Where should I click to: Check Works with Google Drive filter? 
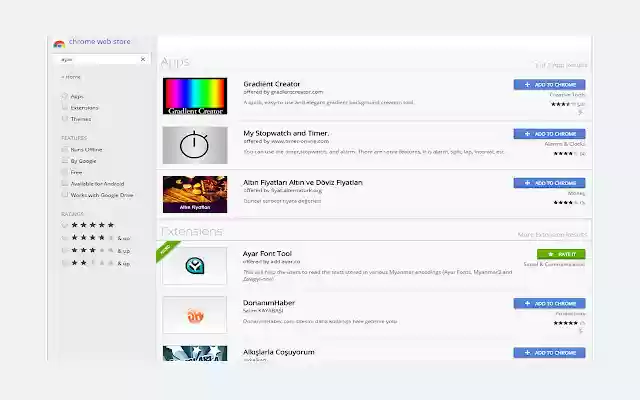click(x=64, y=195)
